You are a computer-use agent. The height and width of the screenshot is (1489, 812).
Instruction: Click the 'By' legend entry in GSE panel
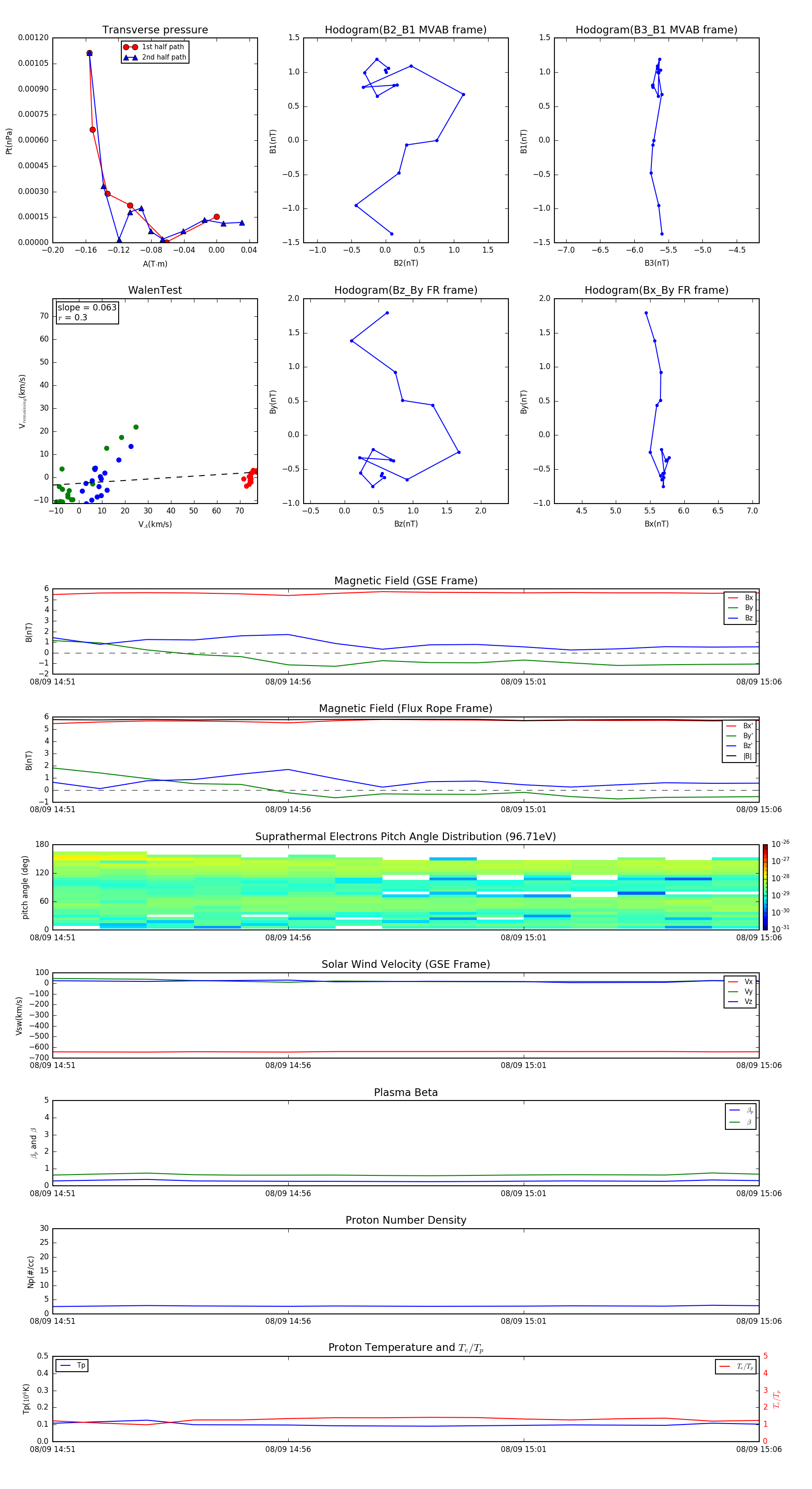pyautogui.click(x=741, y=607)
